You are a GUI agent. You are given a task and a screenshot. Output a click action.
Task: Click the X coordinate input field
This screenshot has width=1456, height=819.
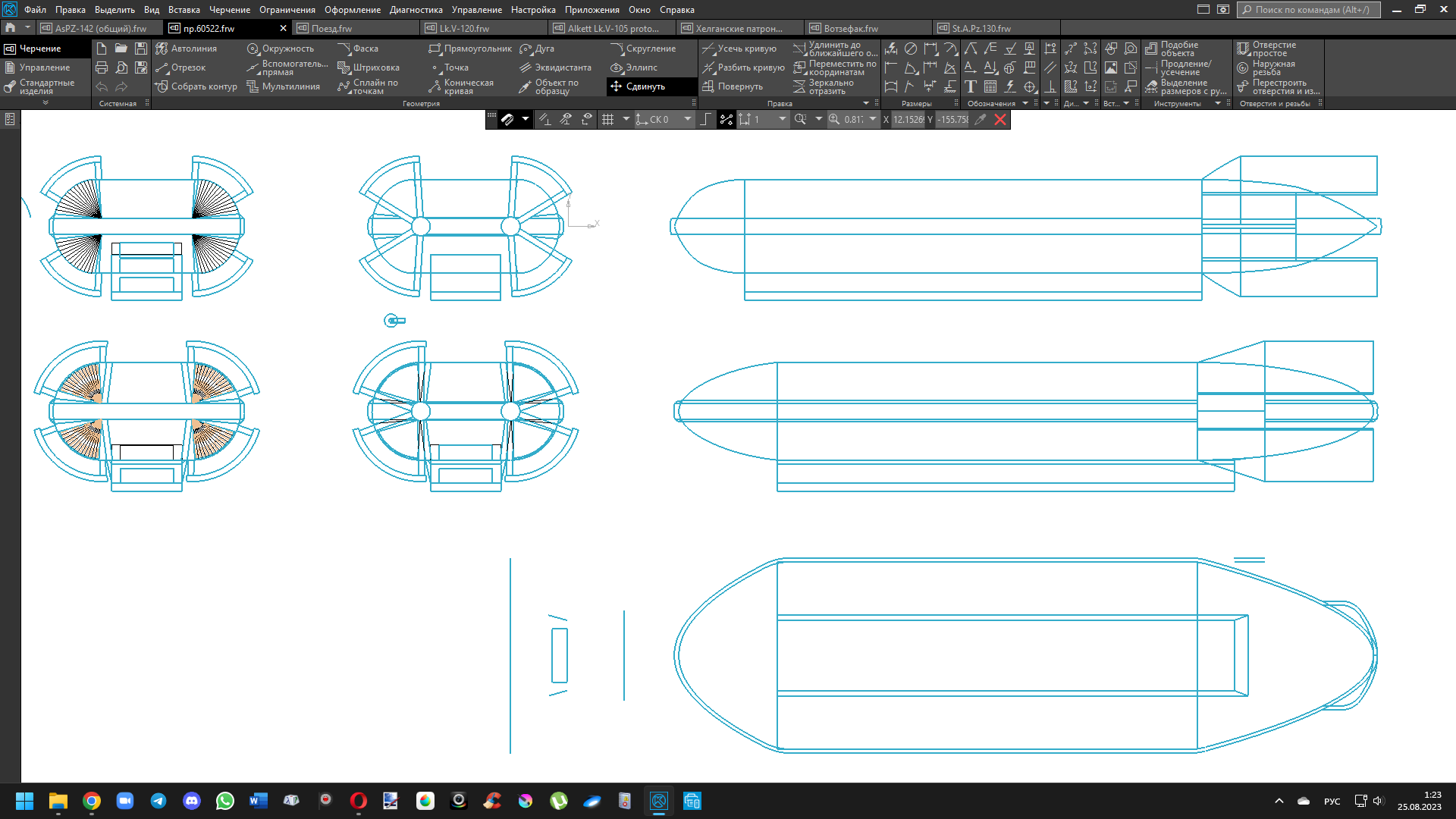(x=908, y=119)
